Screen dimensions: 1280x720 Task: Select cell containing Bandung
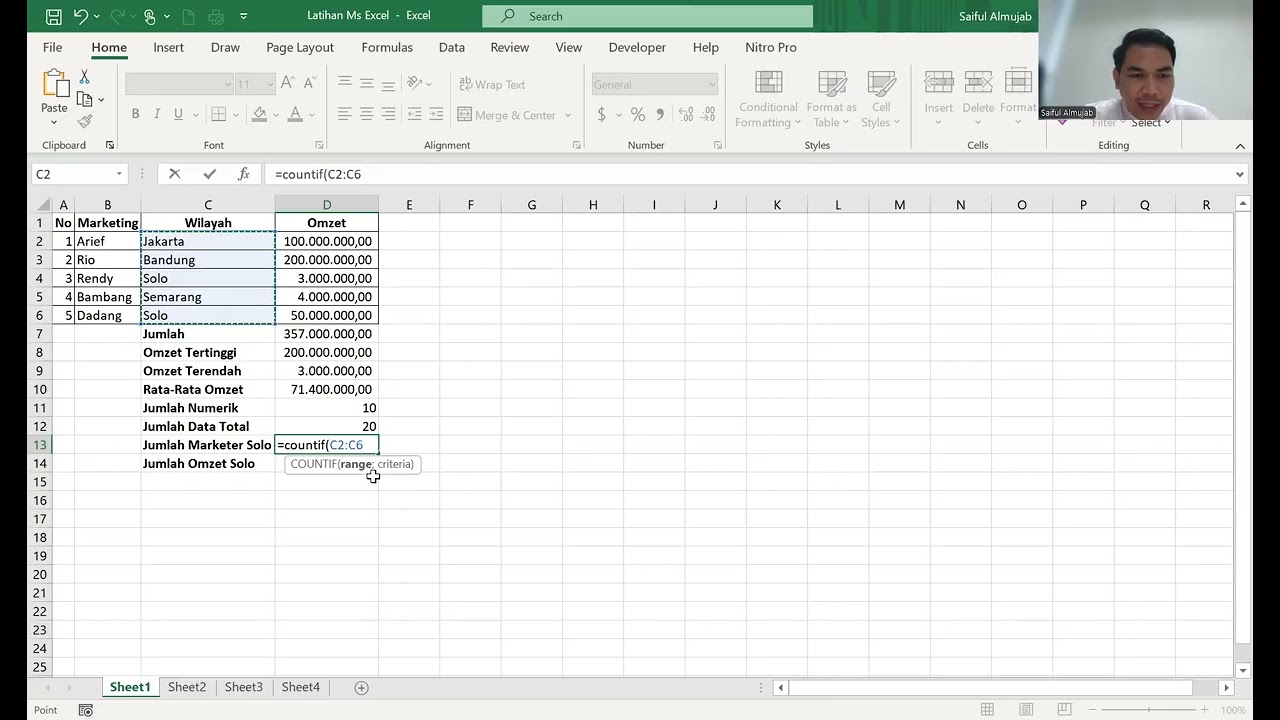[208, 260]
